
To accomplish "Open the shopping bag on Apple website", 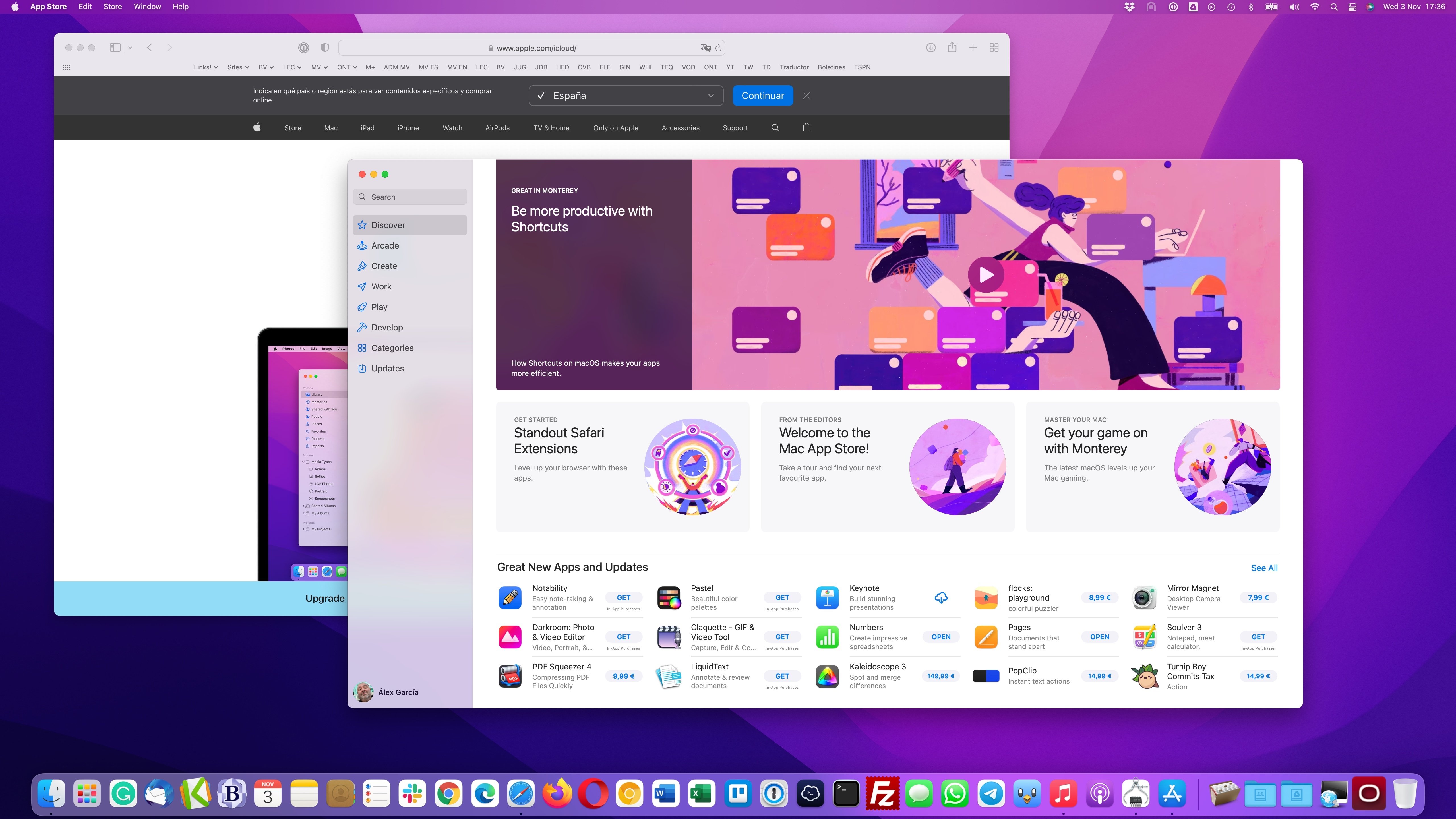I will (x=806, y=127).
